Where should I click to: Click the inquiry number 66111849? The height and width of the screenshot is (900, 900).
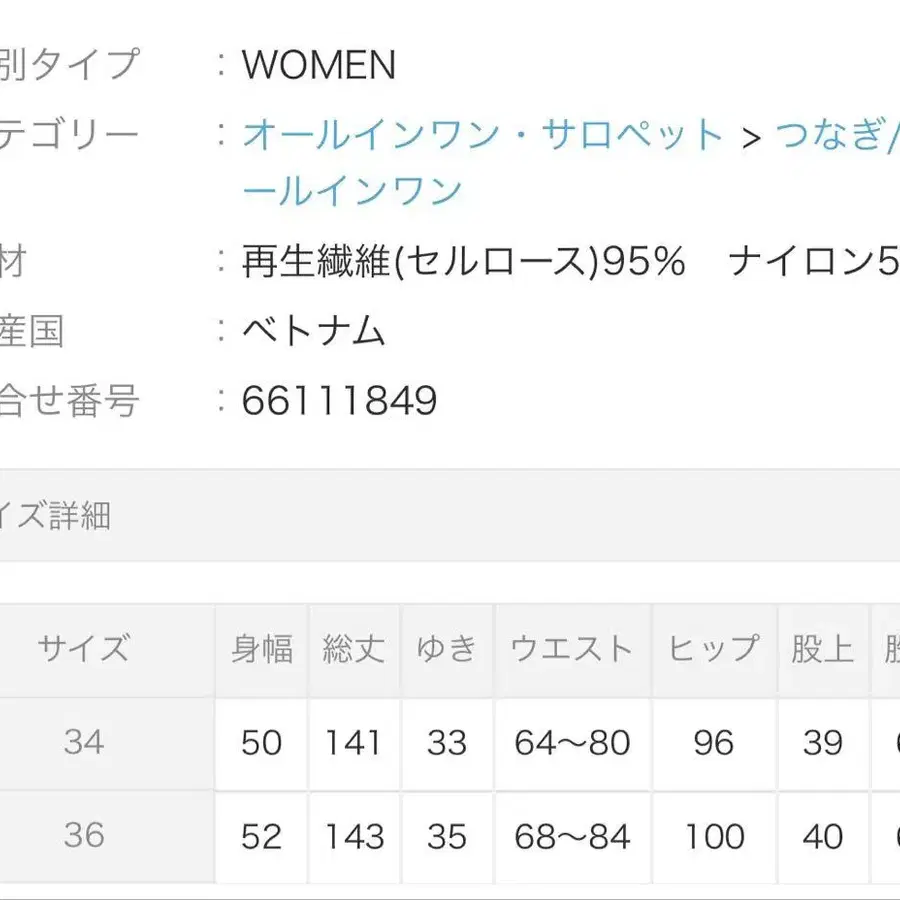[x=339, y=401]
